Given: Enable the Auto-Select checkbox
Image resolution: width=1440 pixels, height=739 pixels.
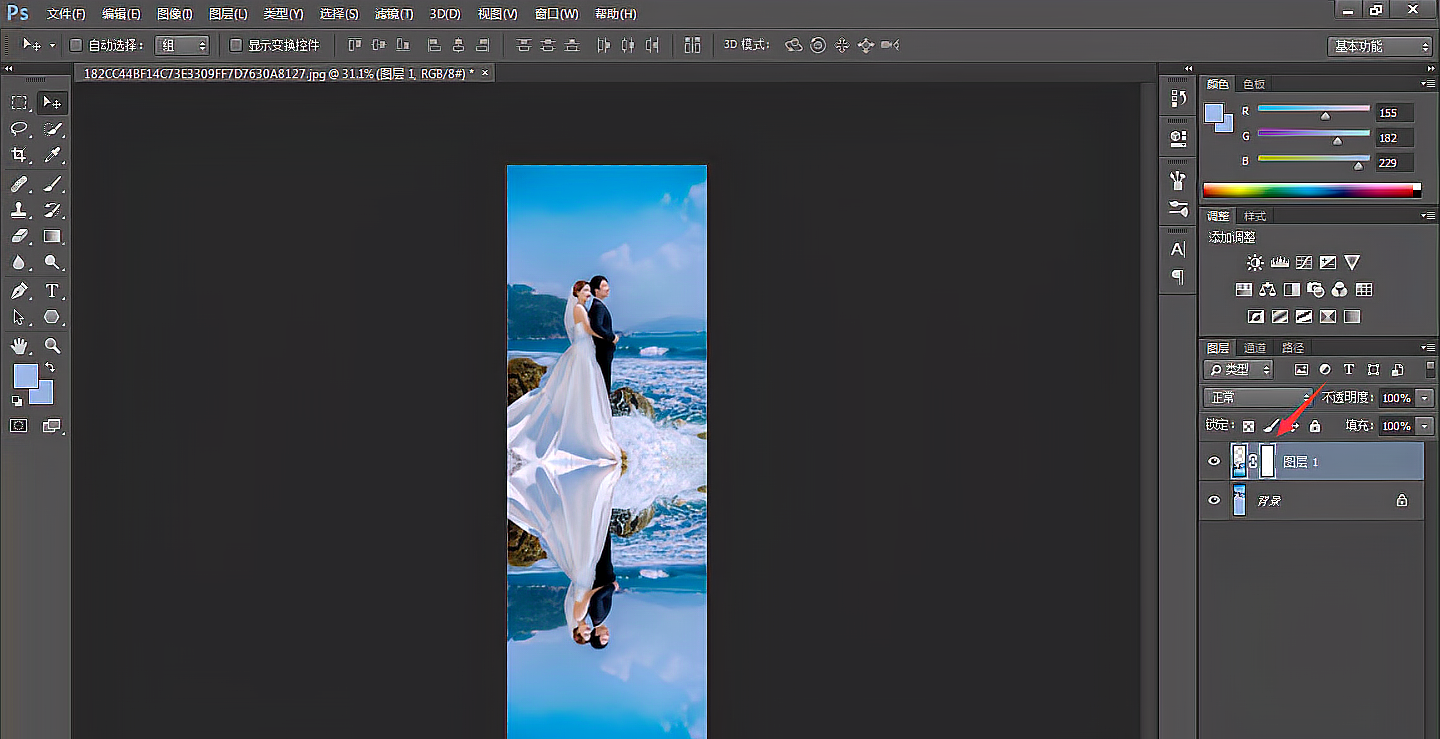Looking at the screenshot, I should (x=76, y=45).
